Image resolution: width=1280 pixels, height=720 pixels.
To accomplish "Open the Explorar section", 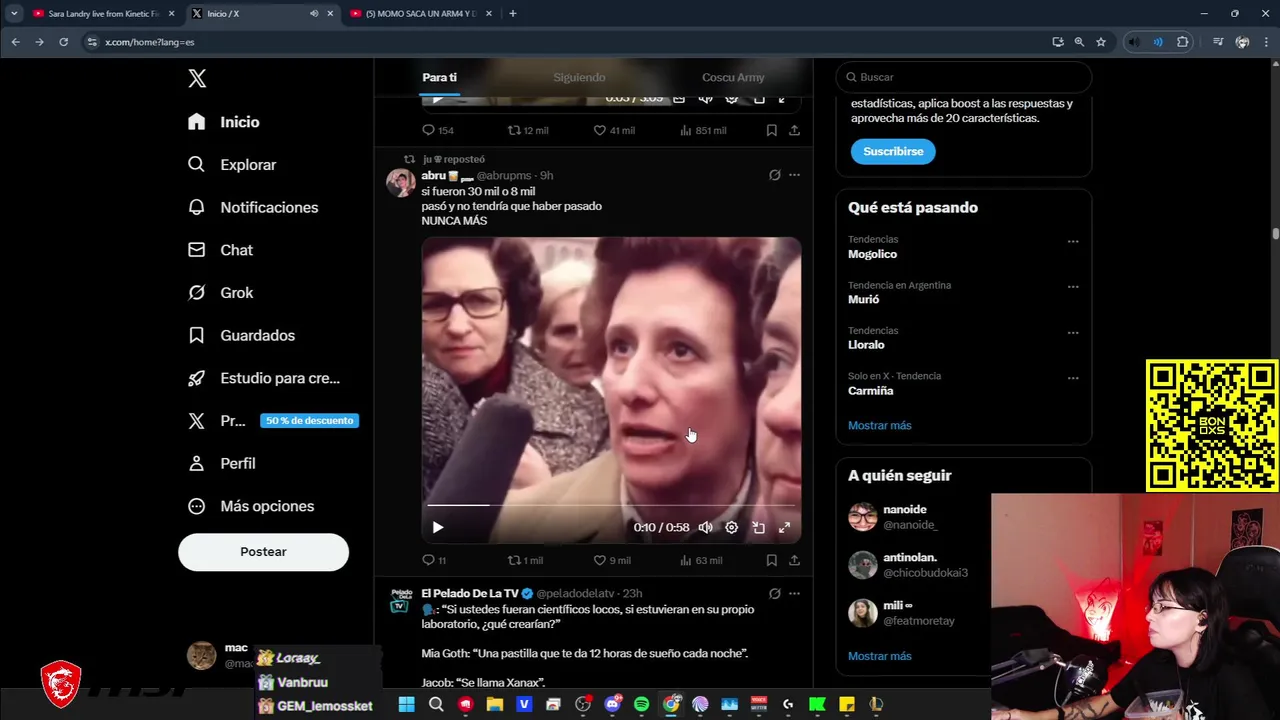I will coord(232,165).
